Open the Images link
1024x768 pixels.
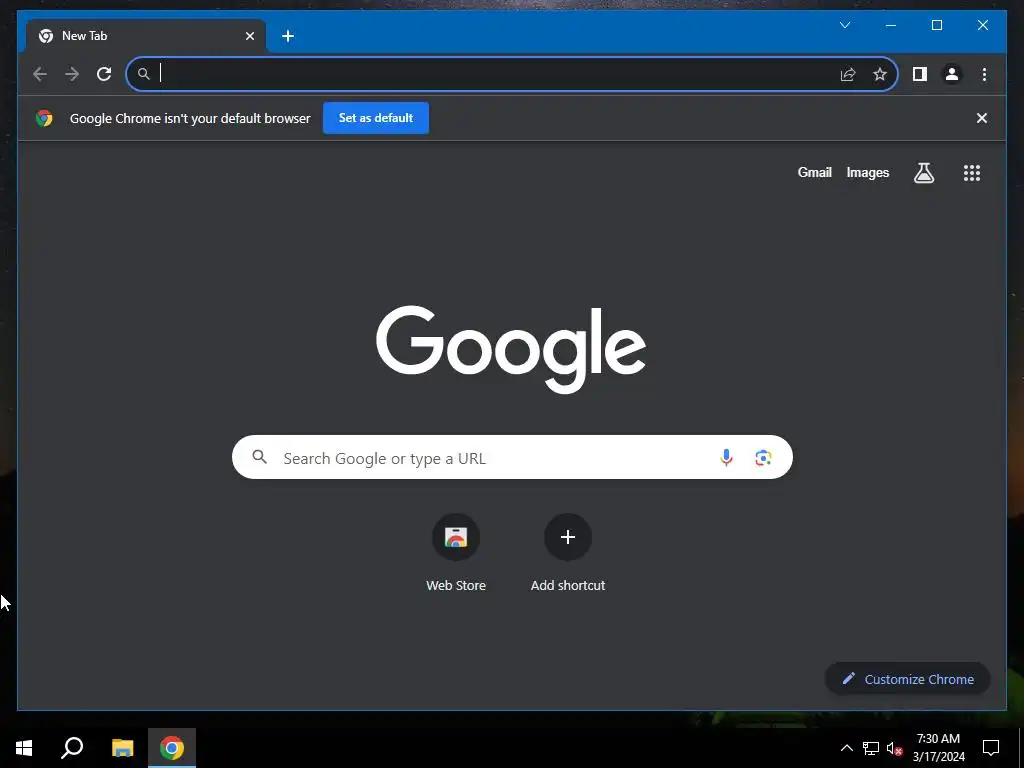(x=867, y=172)
